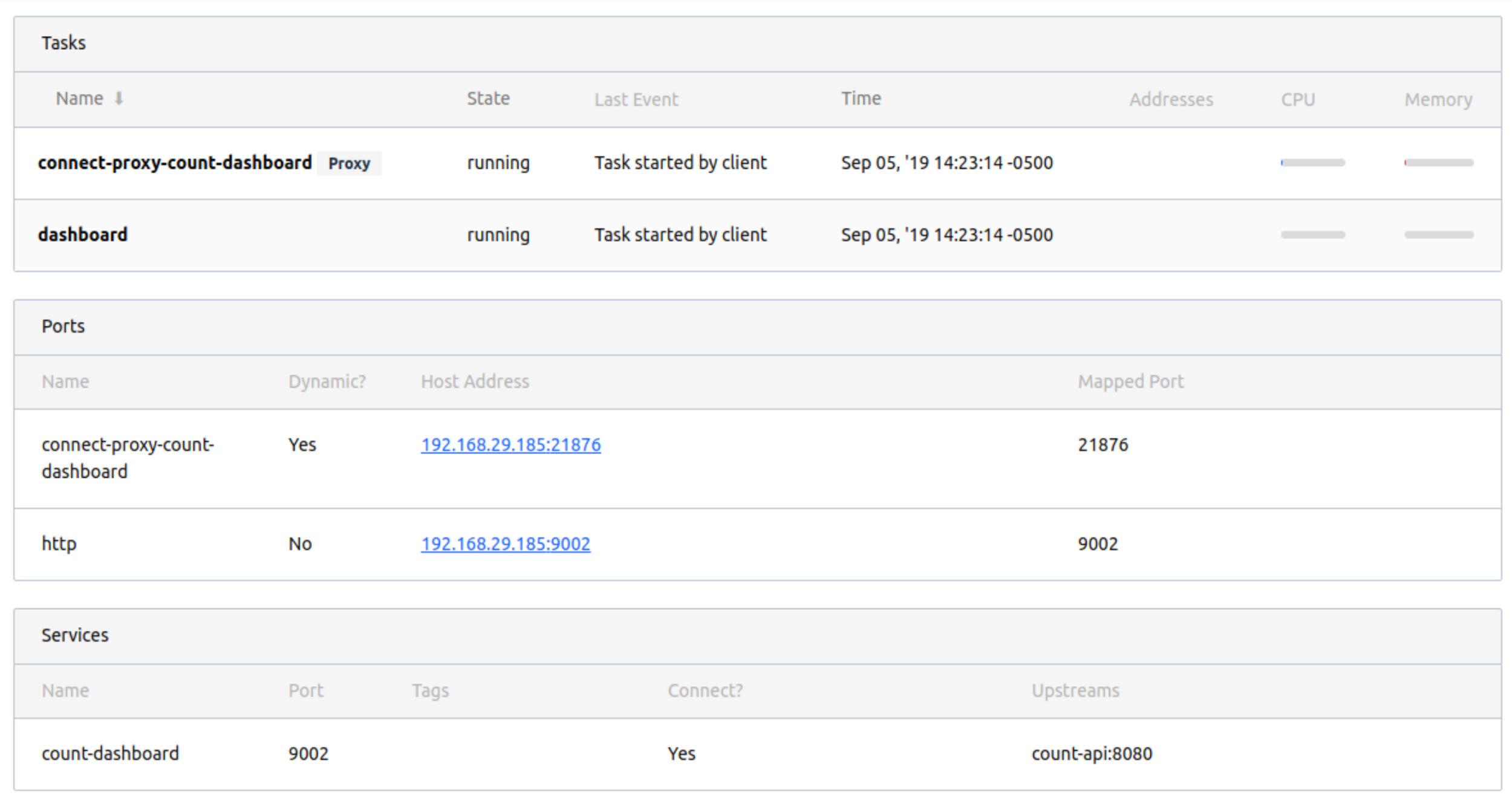The width and height of the screenshot is (1512, 804).
Task: Open the dashboard task row
Action: 83,235
